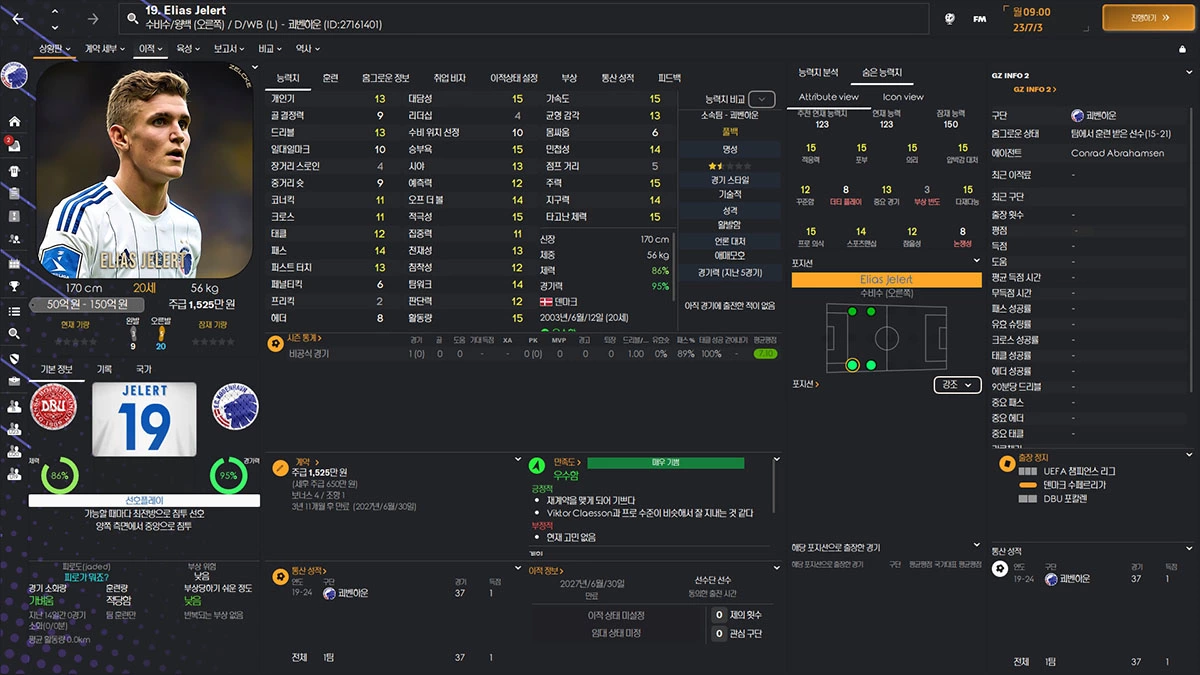Open the 강조 dropdown near the pitch
1200x675 pixels.
(x=956, y=384)
